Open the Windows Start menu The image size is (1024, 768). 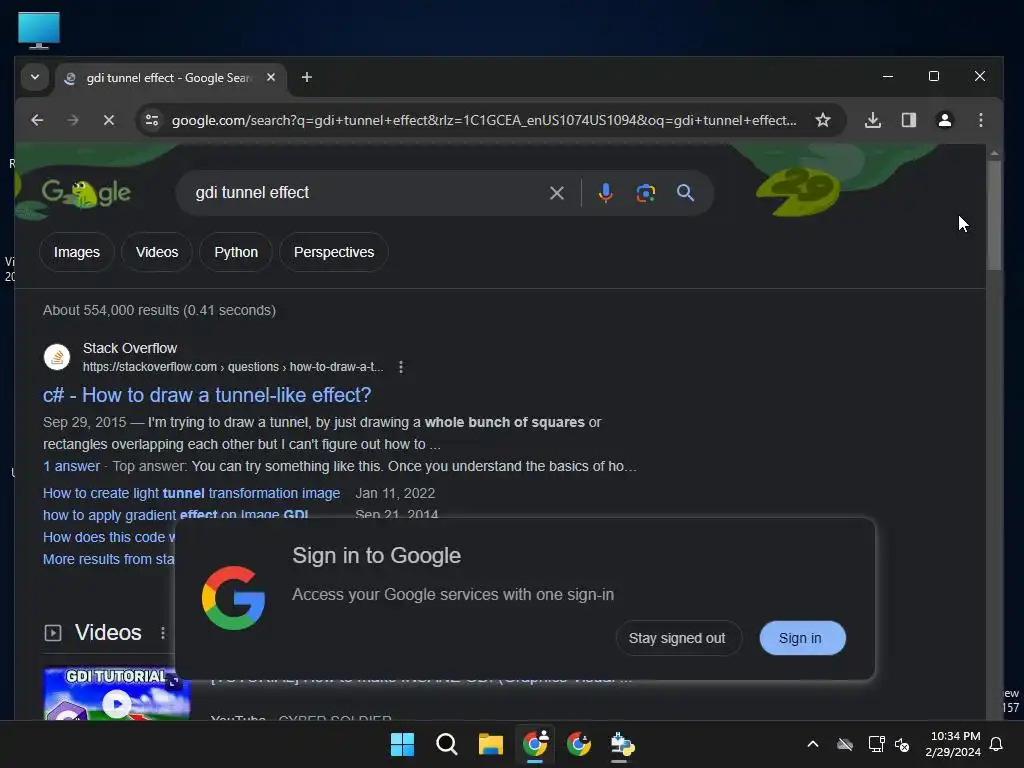pyautogui.click(x=402, y=744)
